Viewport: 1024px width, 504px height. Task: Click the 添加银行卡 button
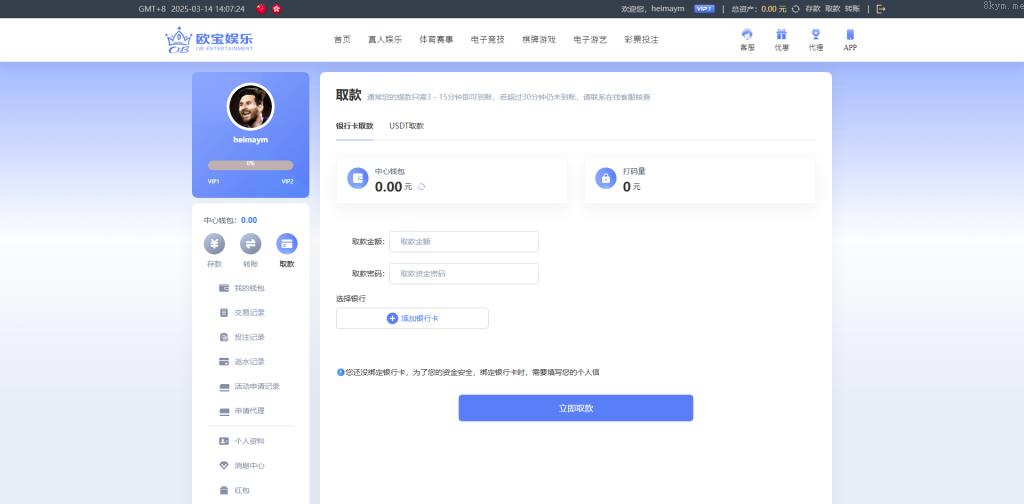[412, 318]
